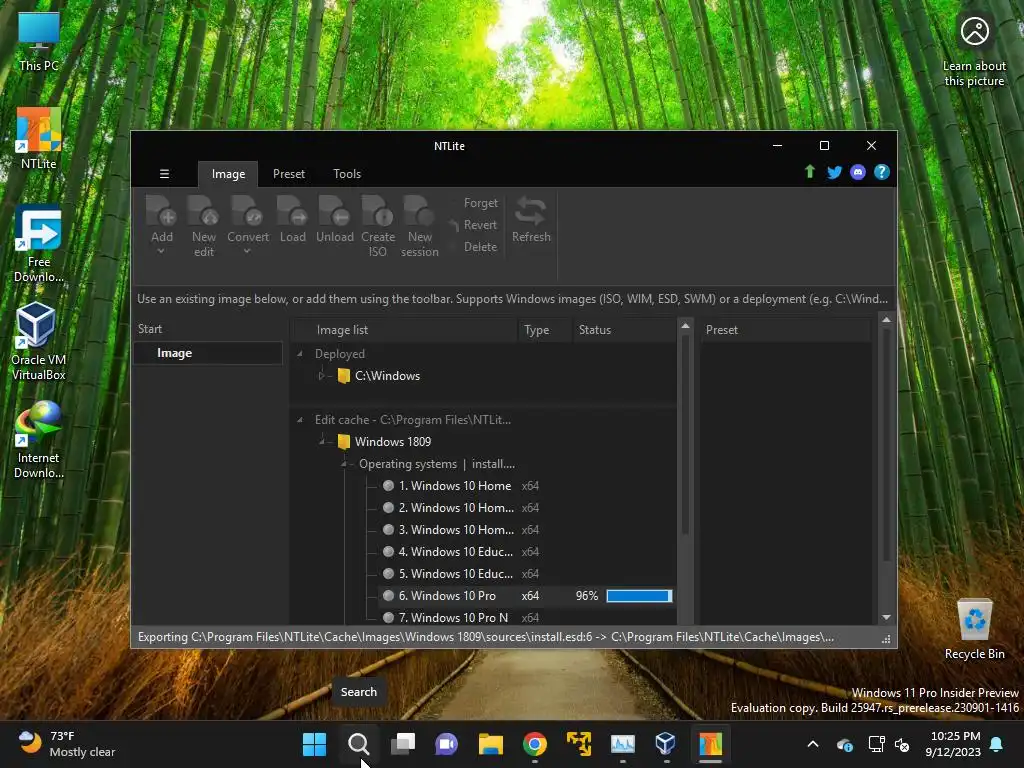Open the taskbar clock showing 10:25 PM
The width and height of the screenshot is (1024, 768).
coord(953,744)
